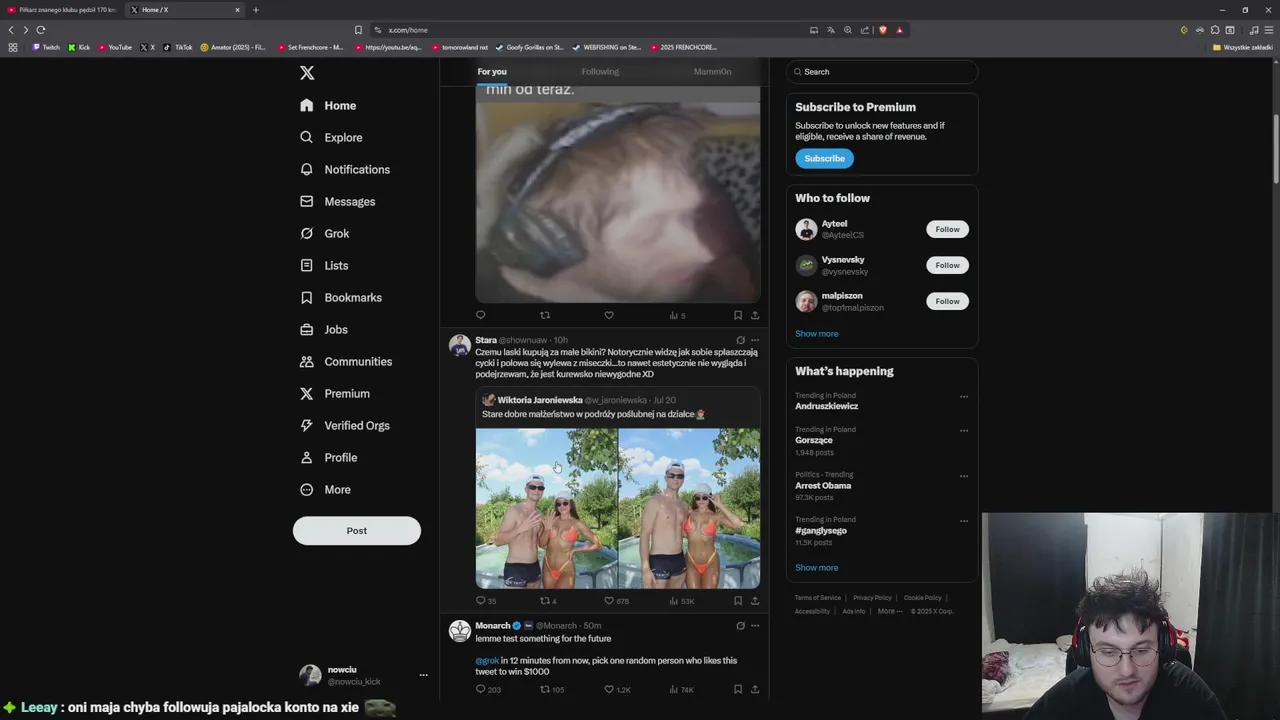Image resolution: width=1280 pixels, height=720 pixels.
Task: Open the Twitch bookmark in bookmarks bar
Action: [46, 47]
